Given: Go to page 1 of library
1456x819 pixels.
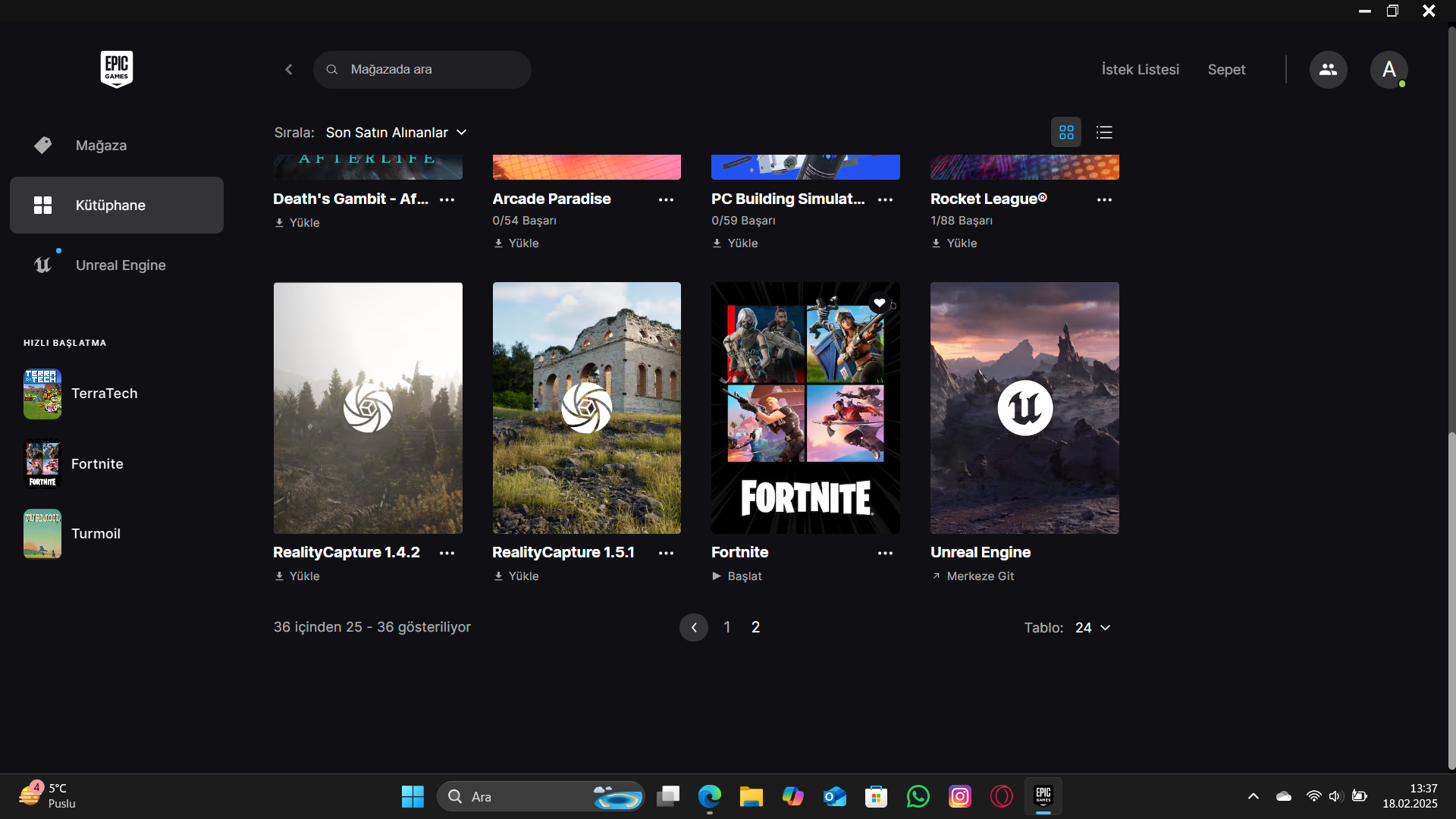Looking at the screenshot, I should (726, 627).
